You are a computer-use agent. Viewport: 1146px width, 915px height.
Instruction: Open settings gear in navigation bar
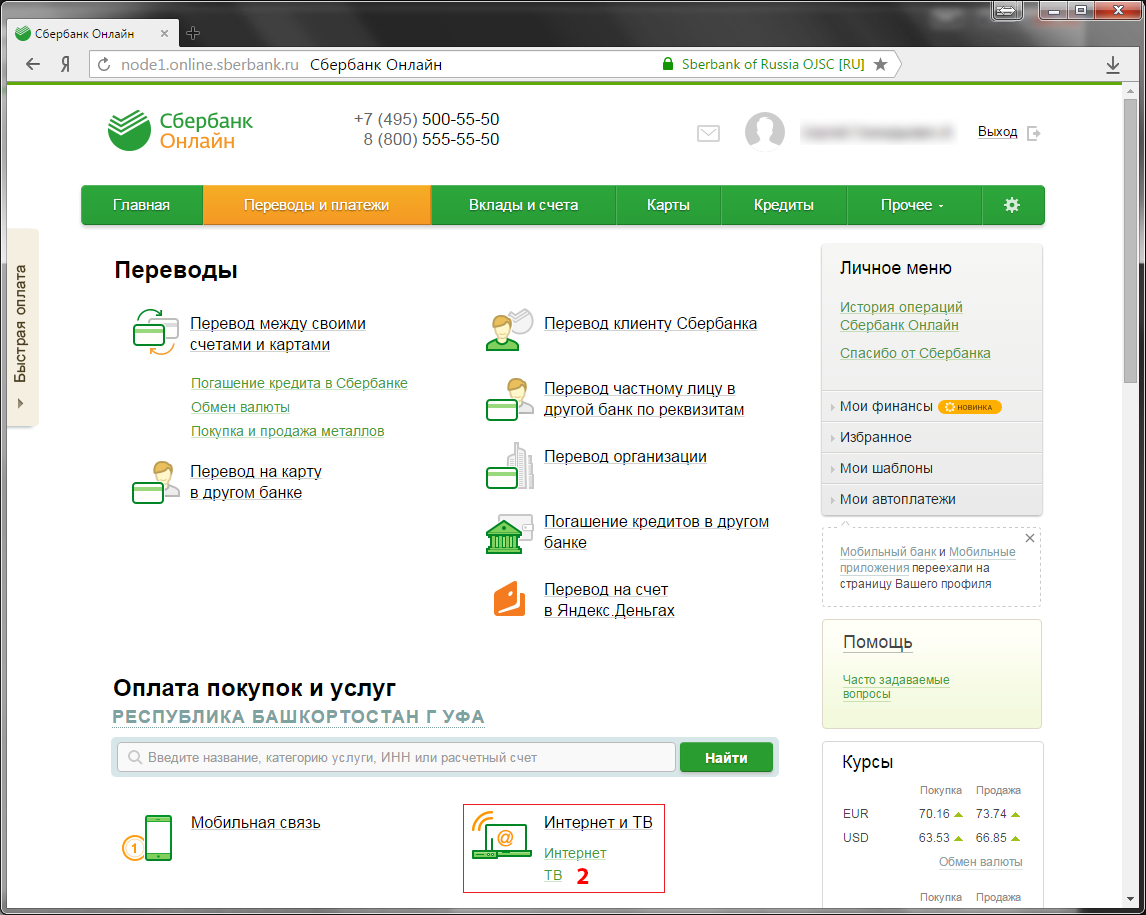tap(1012, 205)
